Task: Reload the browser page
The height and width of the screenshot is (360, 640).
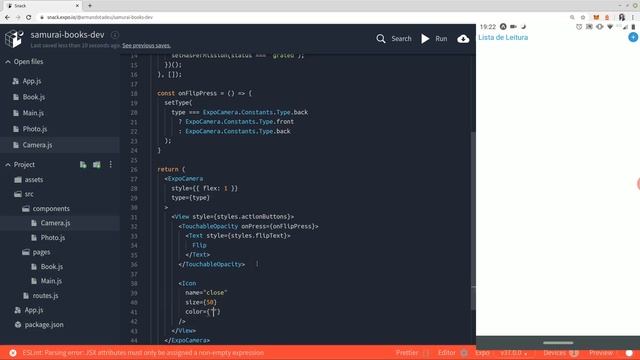Action: 29,18
